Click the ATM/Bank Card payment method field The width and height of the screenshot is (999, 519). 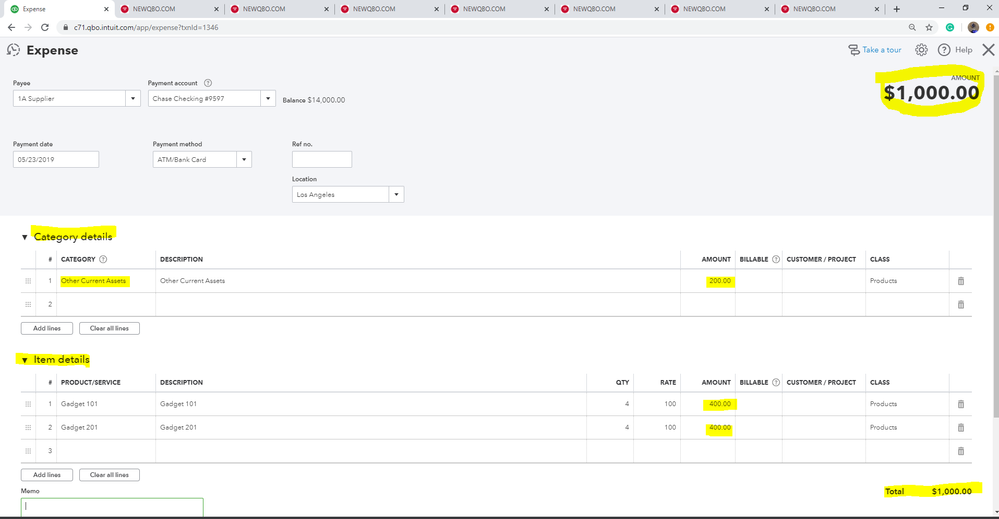tap(195, 159)
